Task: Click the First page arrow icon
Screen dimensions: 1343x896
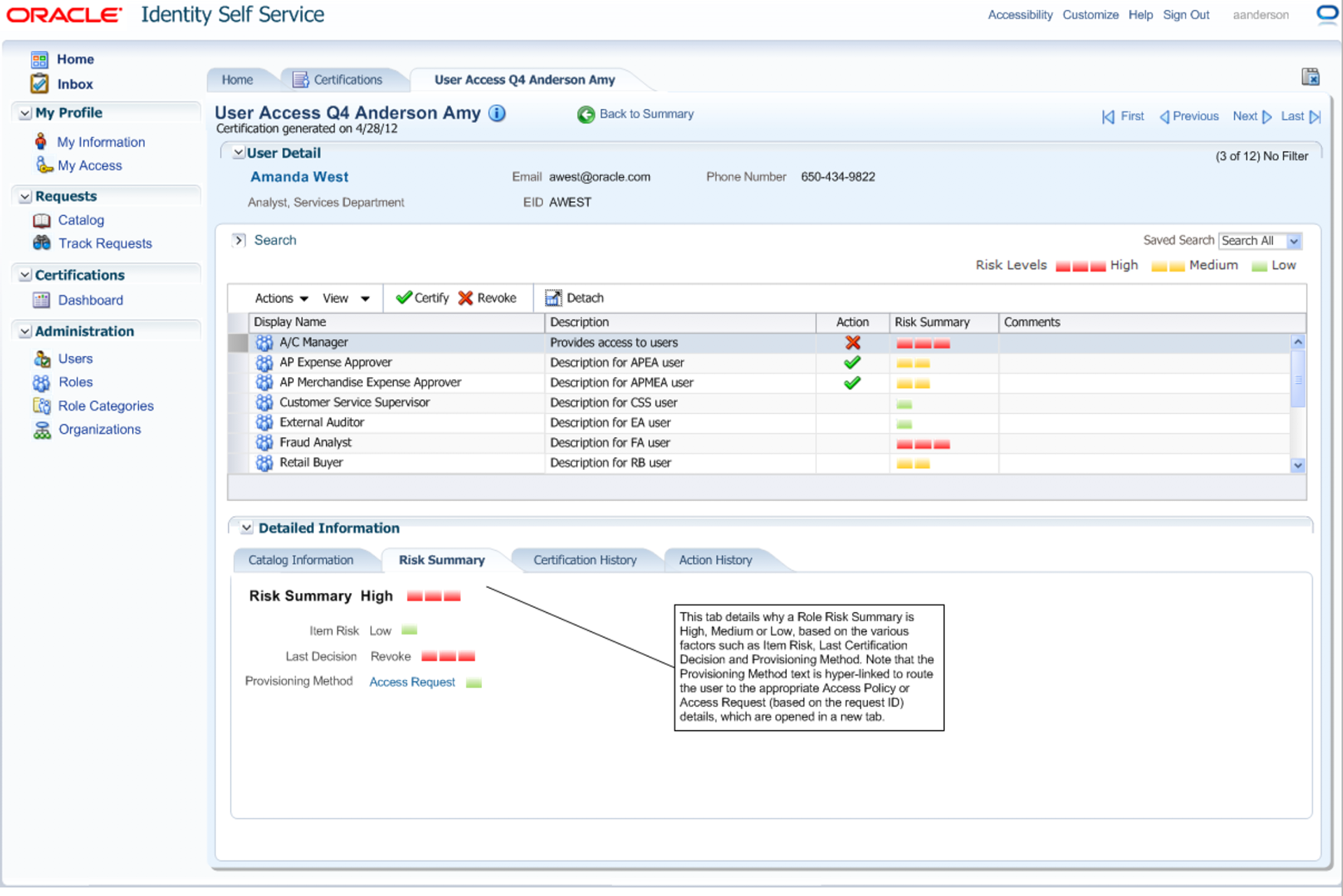Action: (x=1108, y=117)
